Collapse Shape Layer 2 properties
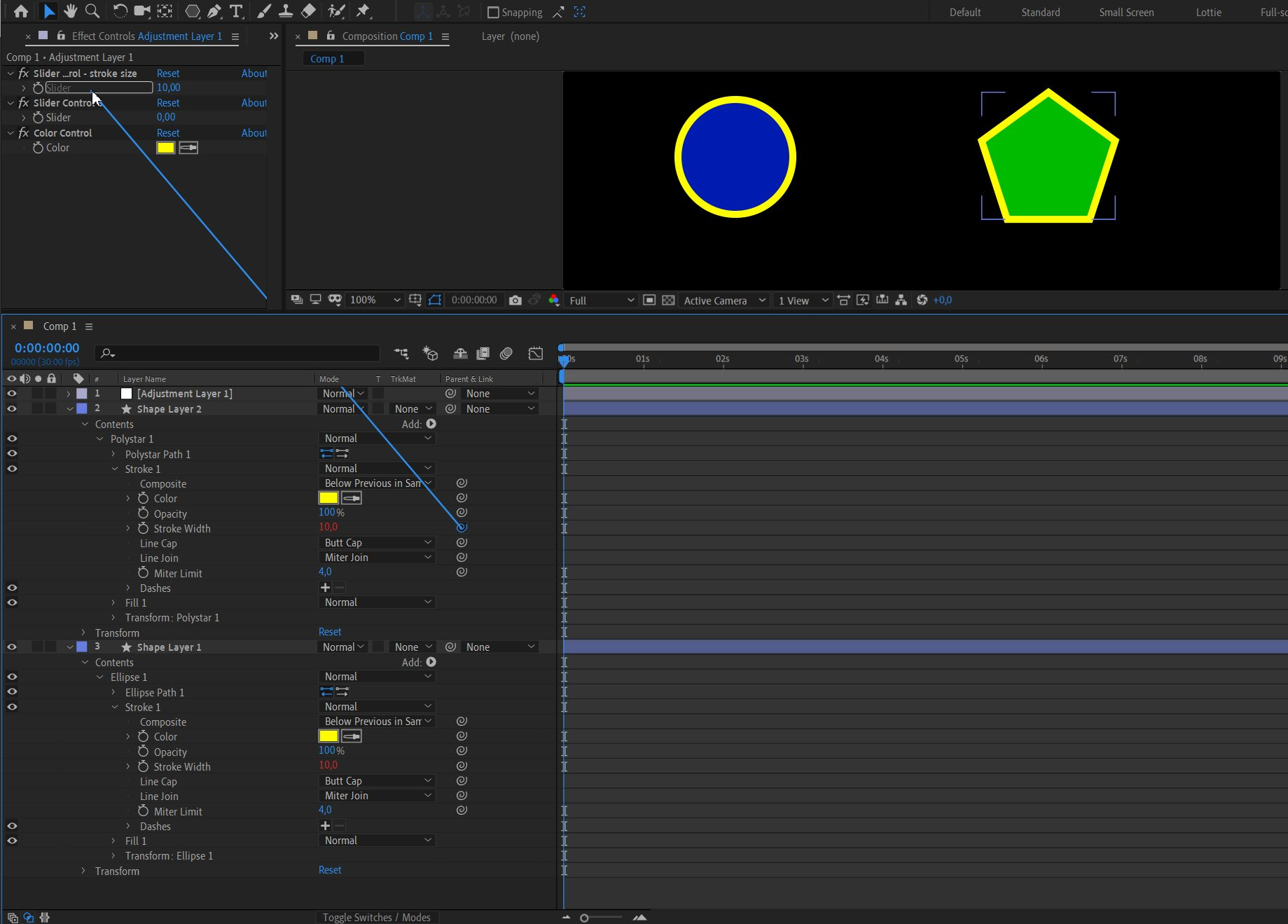1288x924 pixels. click(x=69, y=409)
